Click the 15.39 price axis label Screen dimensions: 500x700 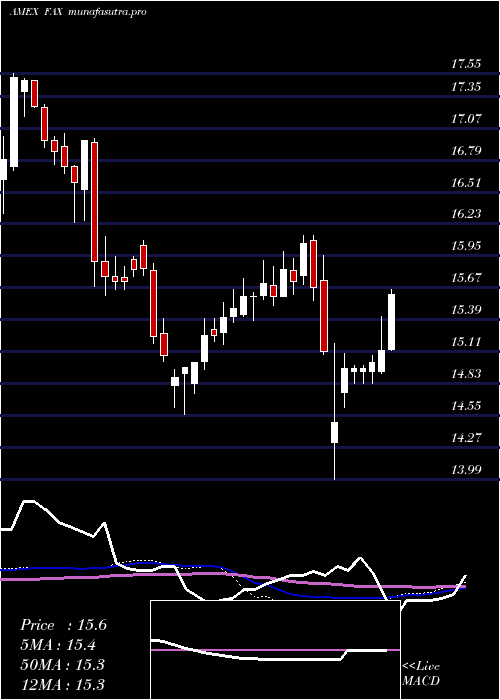coord(466,310)
